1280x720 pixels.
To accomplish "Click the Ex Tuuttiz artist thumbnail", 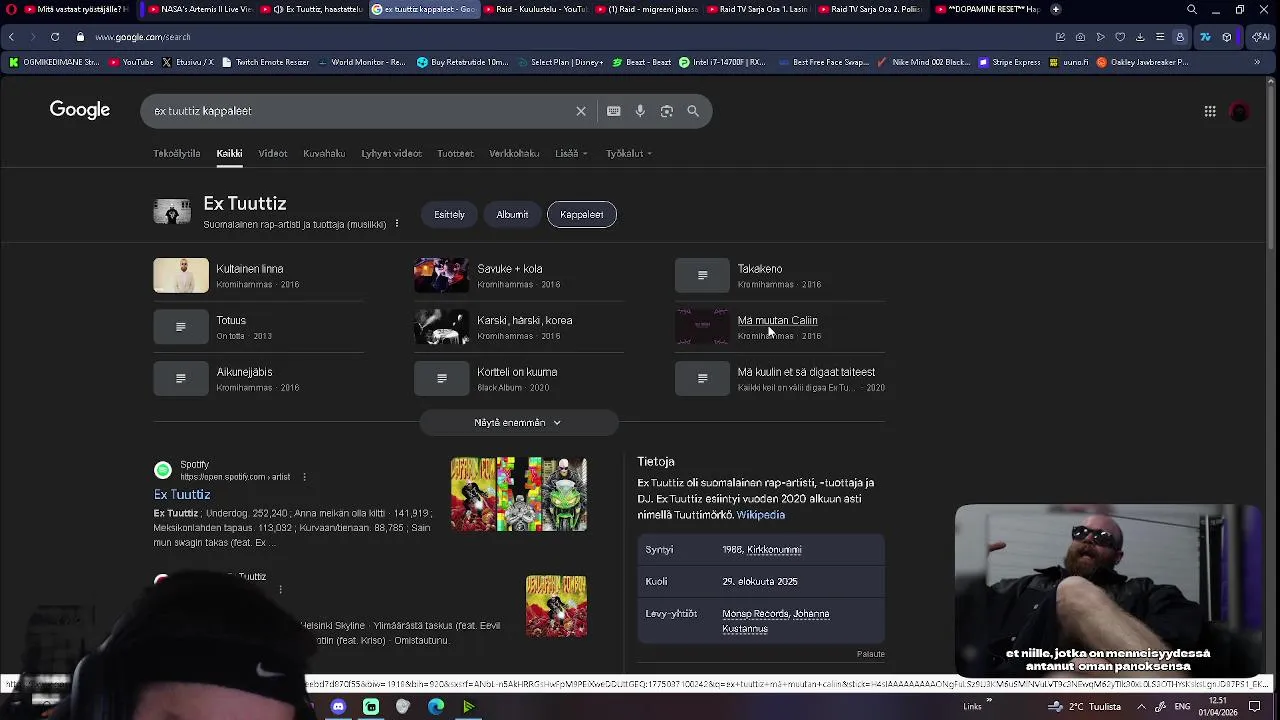I will 172,211.
